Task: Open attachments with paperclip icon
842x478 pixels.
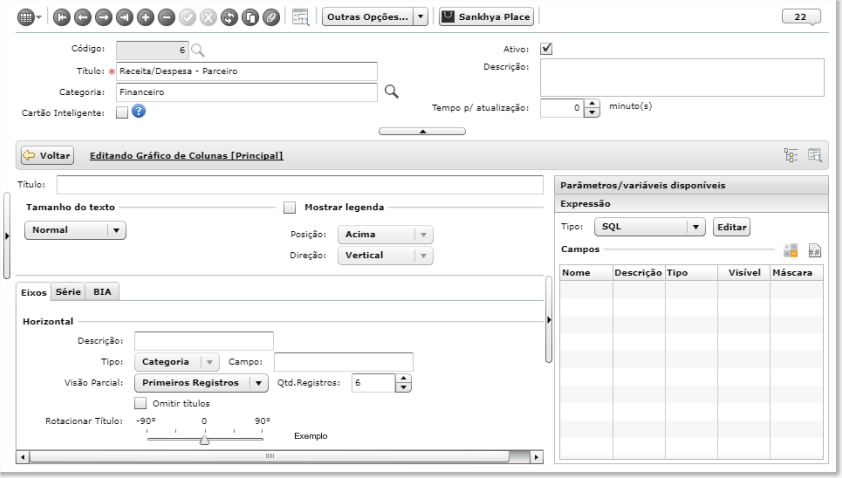Action: pyautogui.click(x=271, y=18)
